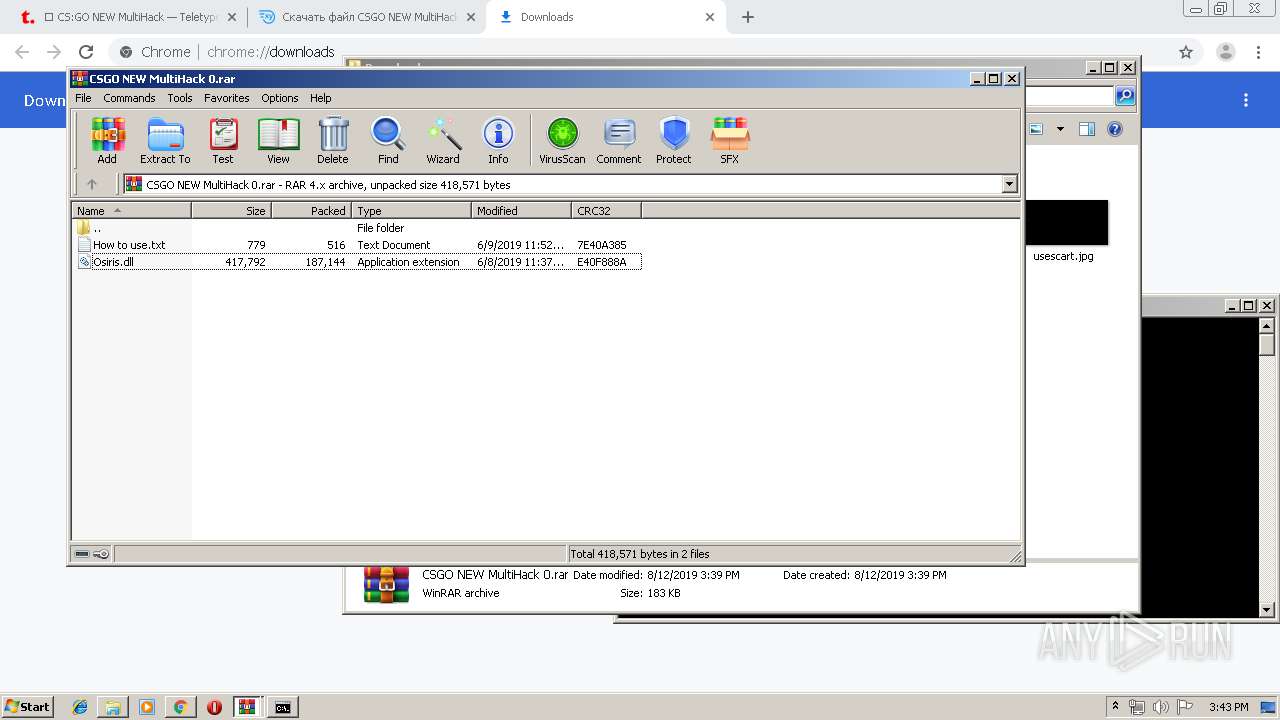Screen dimensions: 1280x720
Task: Open Windows Explorer folder taskbar icon
Action: click(x=113, y=707)
